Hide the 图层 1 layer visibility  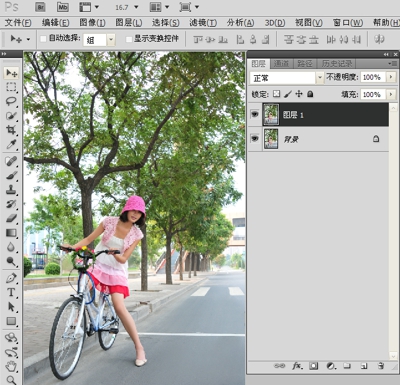pyautogui.click(x=255, y=114)
